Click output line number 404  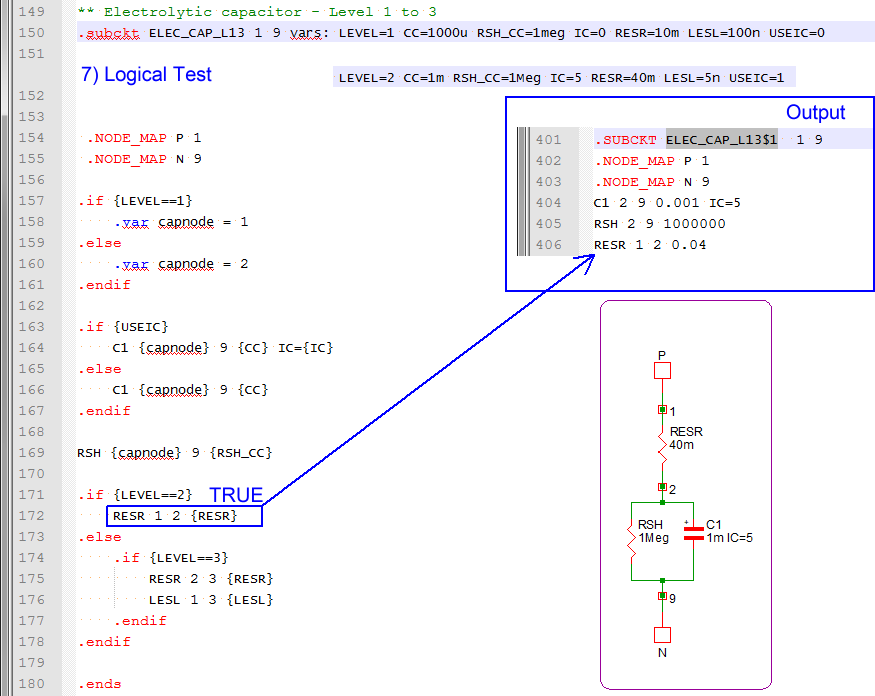click(x=549, y=203)
